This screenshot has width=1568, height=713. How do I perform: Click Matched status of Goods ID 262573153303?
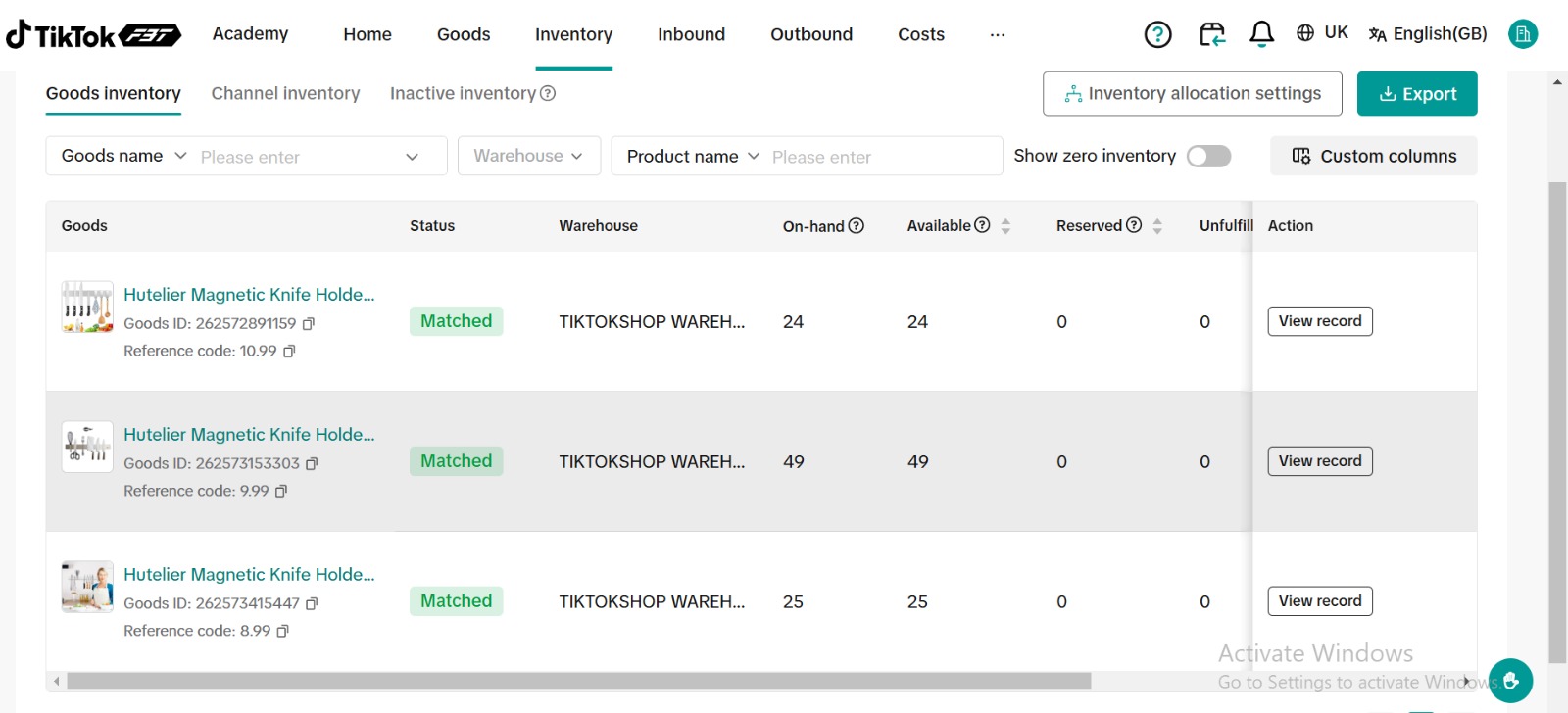[x=456, y=461]
